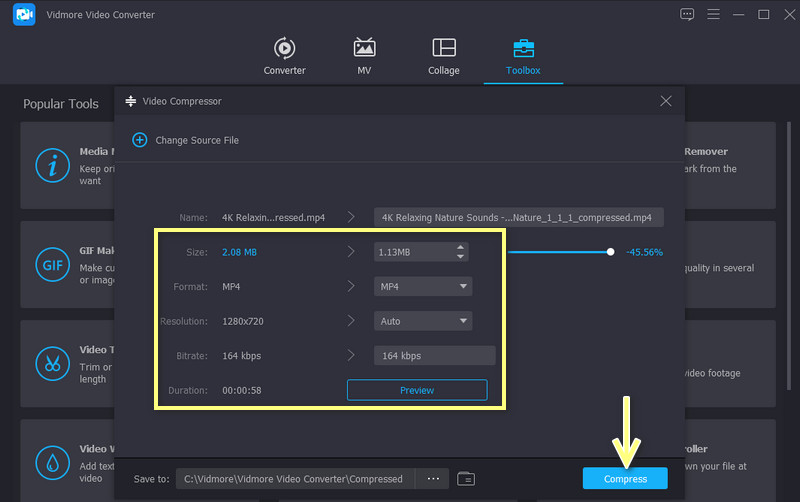The height and width of the screenshot is (502, 800).
Task: Click the Video Watermark droplet icon
Action: pos(51,461)
